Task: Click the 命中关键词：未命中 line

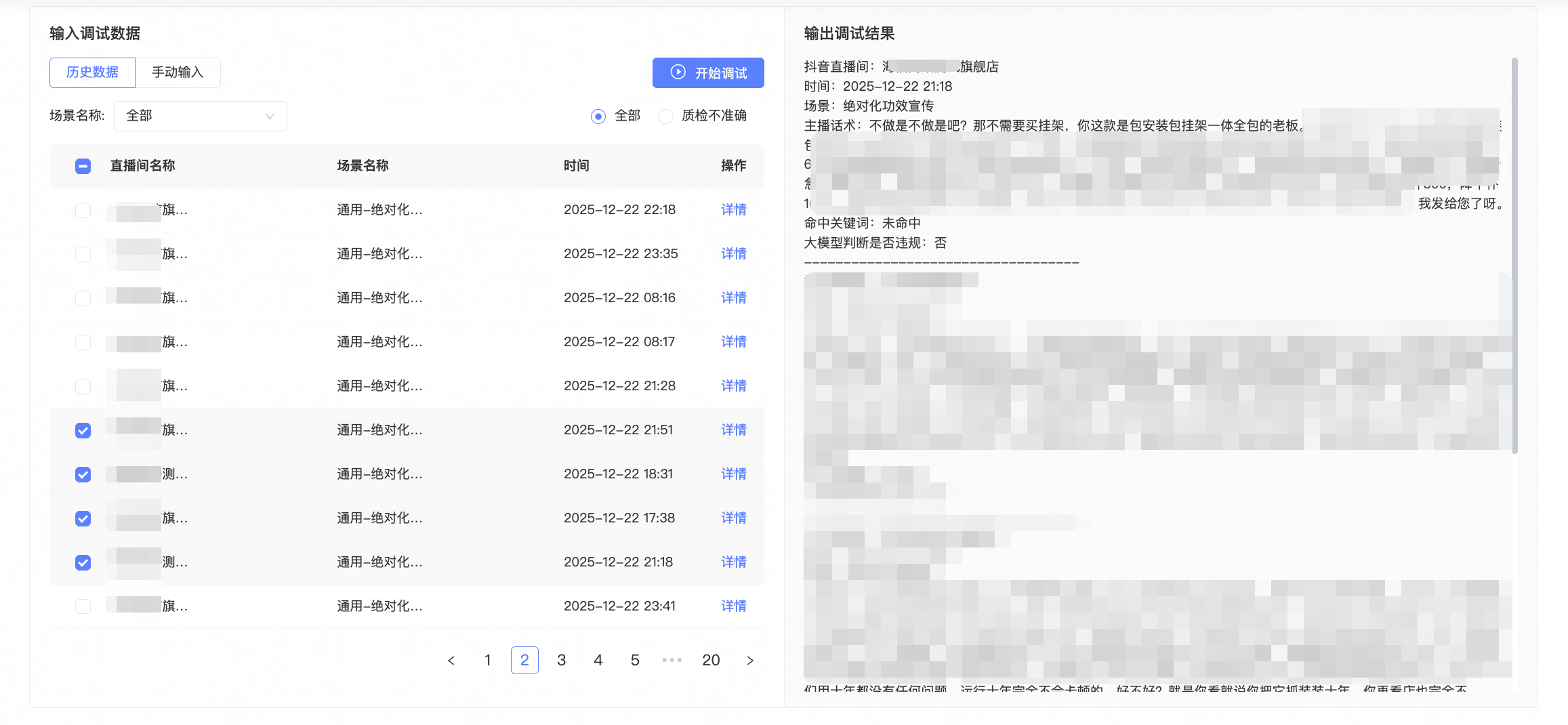Action: (x=863, y=224)
